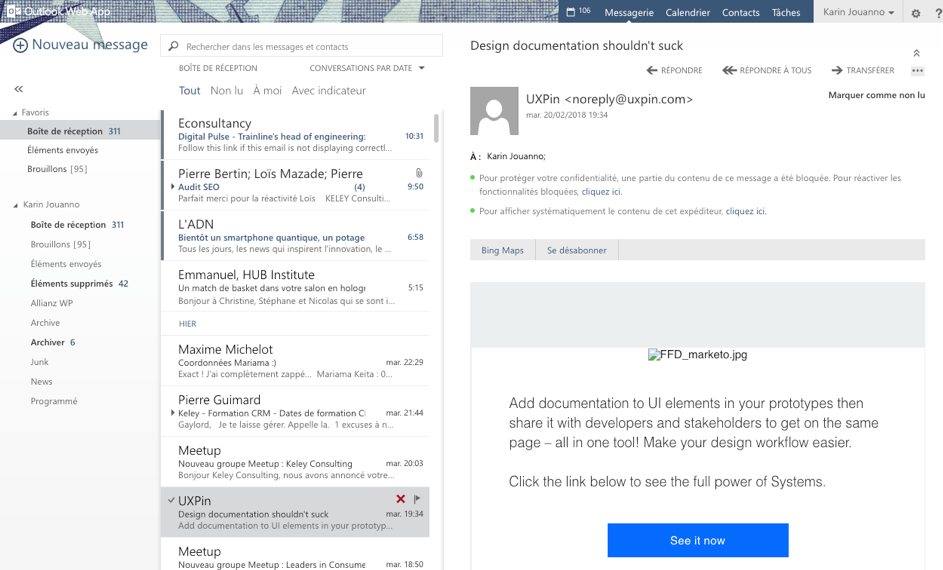The width and height of the screenshot is (943, 570).
Task: Click Répondre label text
Action: (x=681, y=70)
